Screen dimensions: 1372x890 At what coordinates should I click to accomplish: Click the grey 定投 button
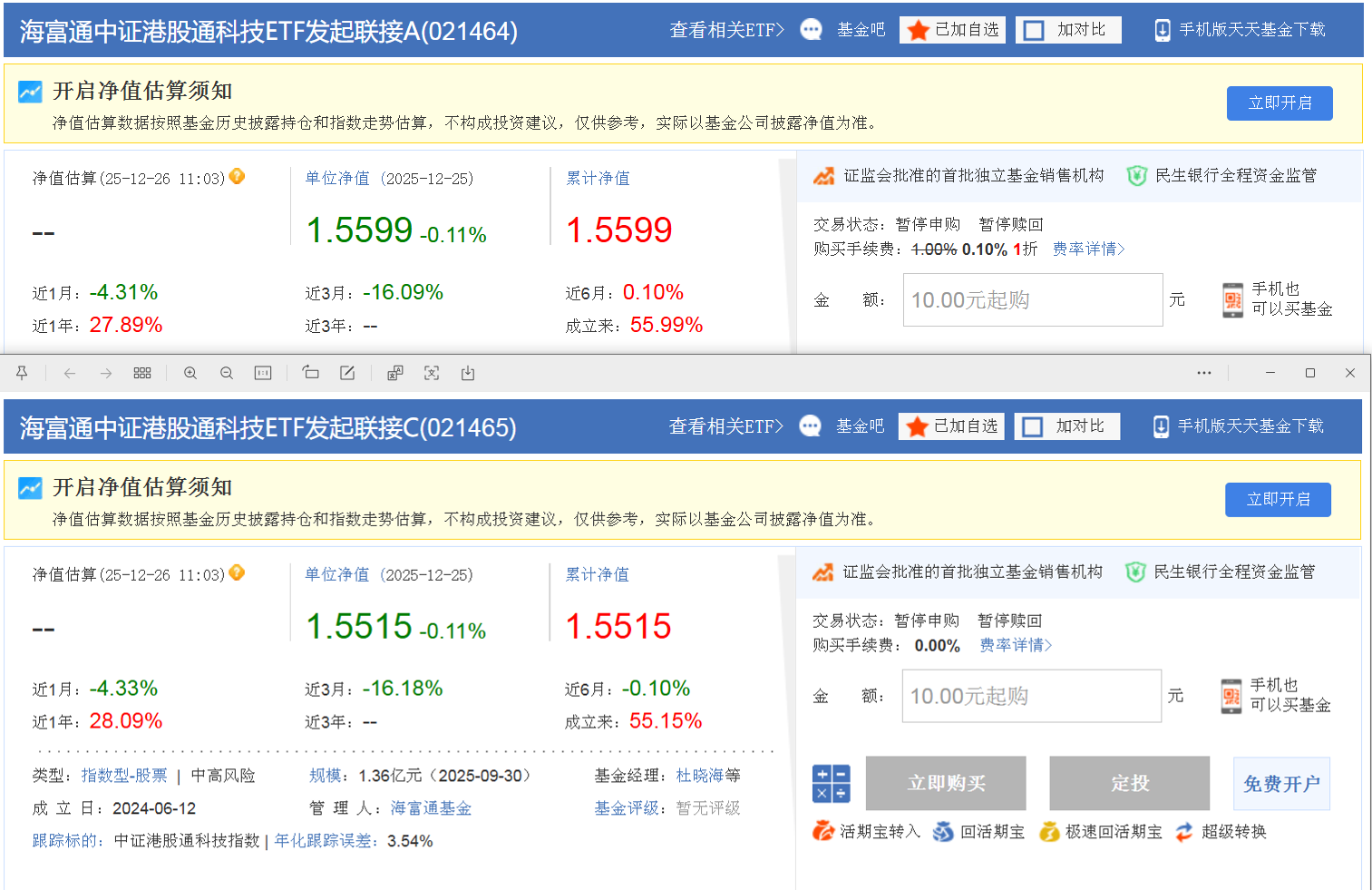pyautogui.click(x=1130, y=783)
